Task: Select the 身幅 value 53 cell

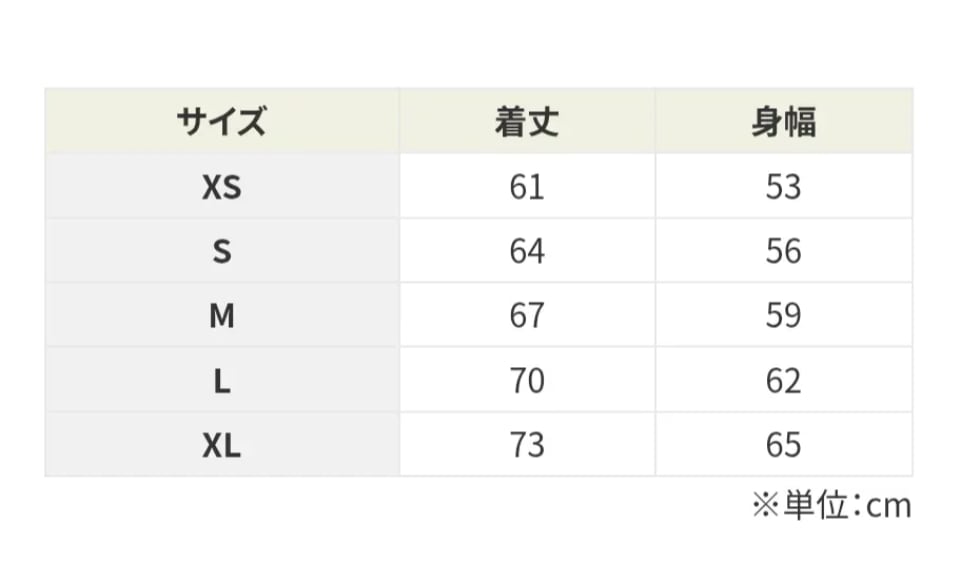Action: [x=783, y=187]
